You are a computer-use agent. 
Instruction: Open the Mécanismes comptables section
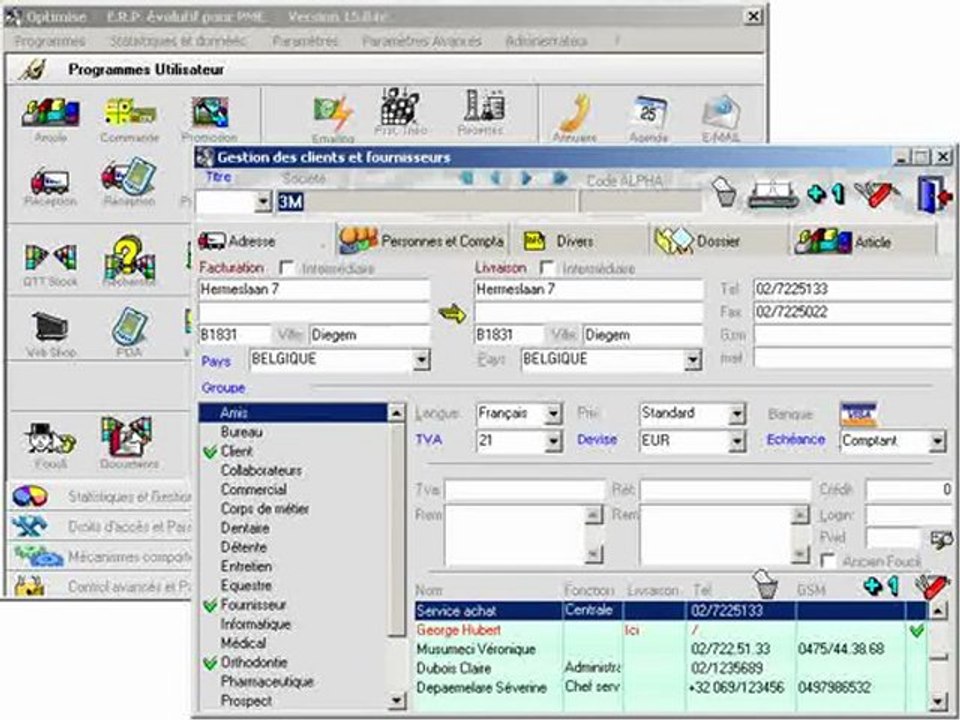(101, 557)
